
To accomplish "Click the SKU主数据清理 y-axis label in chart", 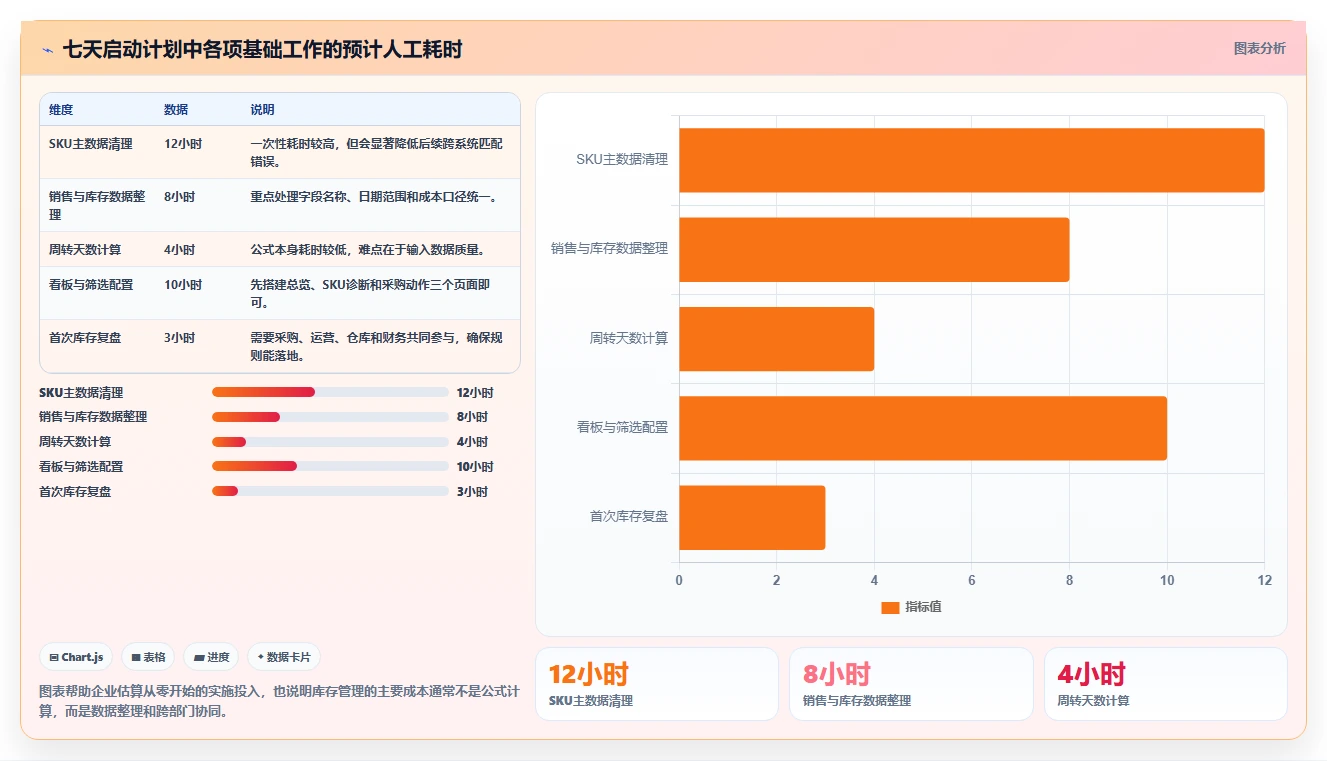I will pos(622,160).
